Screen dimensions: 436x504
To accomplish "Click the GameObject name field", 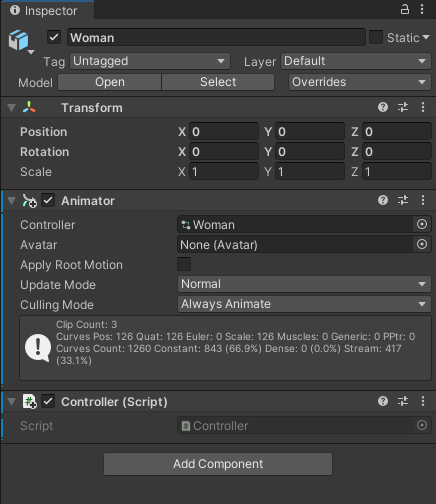I will [216, 37].
